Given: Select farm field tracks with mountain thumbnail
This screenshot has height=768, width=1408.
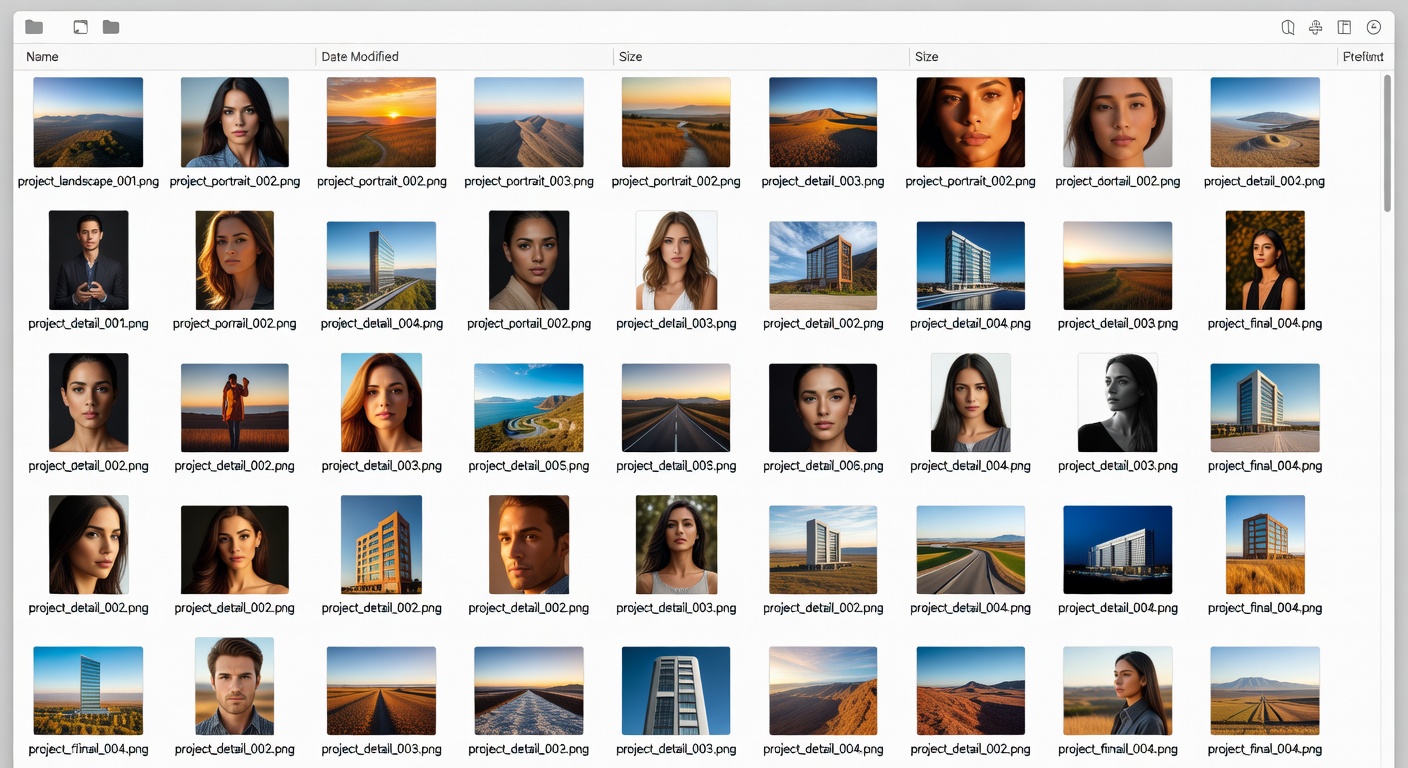Looking at the screenshot, I should coord(1265,691).
